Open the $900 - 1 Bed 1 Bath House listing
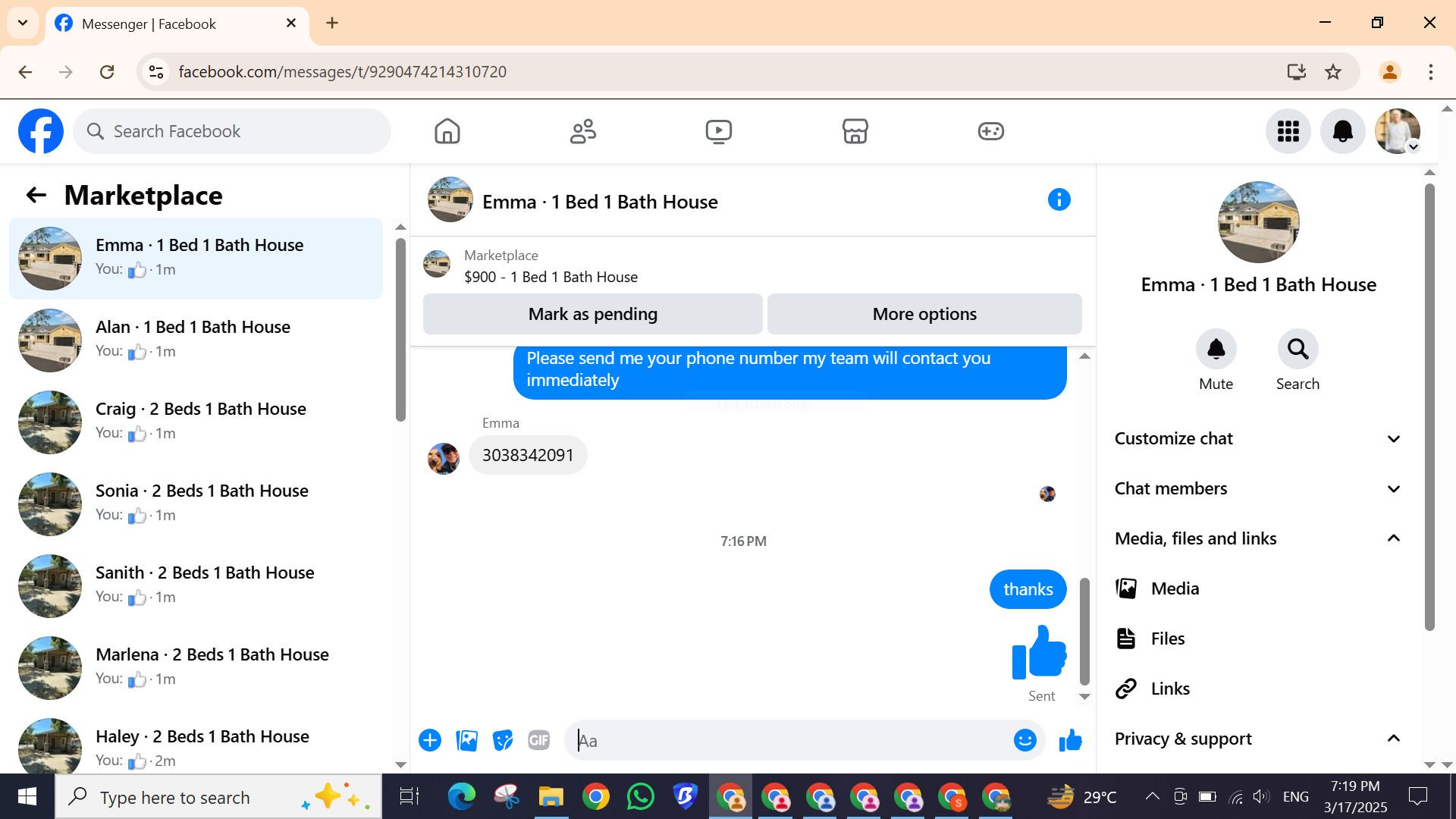The height and width of the screenshot is (819, 1456). (551, 277)
